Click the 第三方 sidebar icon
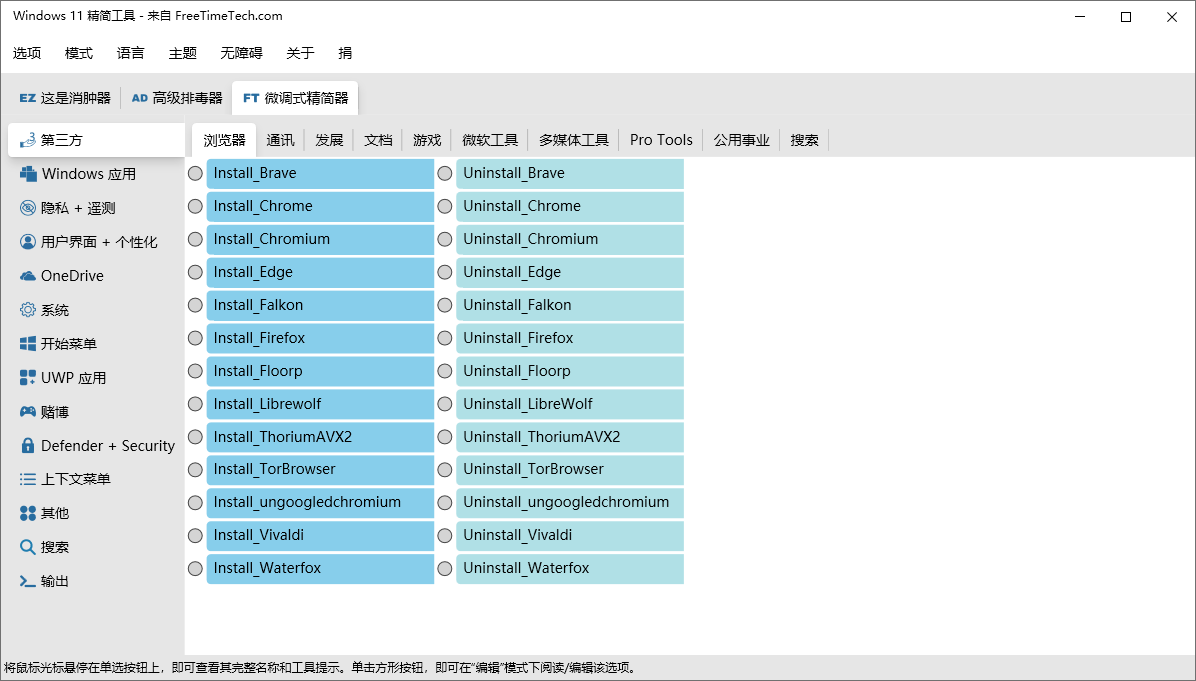This screenshot has width=1196, height=681. 28,140
